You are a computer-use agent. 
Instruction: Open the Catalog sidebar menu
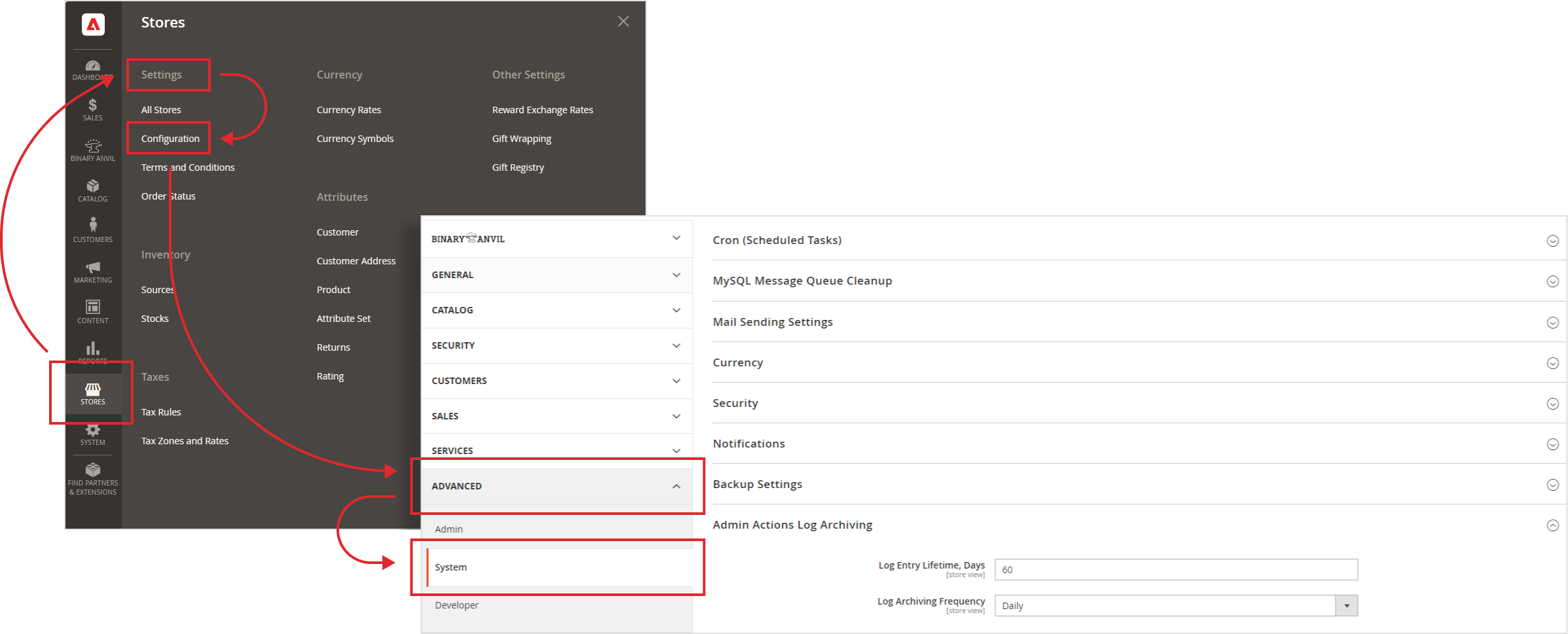coord(92,190)
